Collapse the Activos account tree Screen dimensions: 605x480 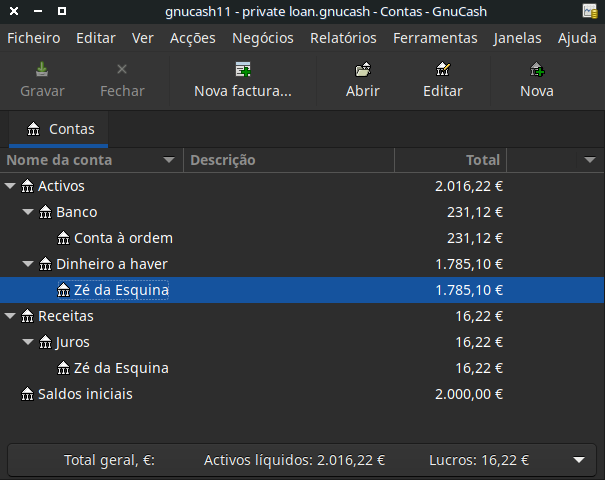(10, 186)
